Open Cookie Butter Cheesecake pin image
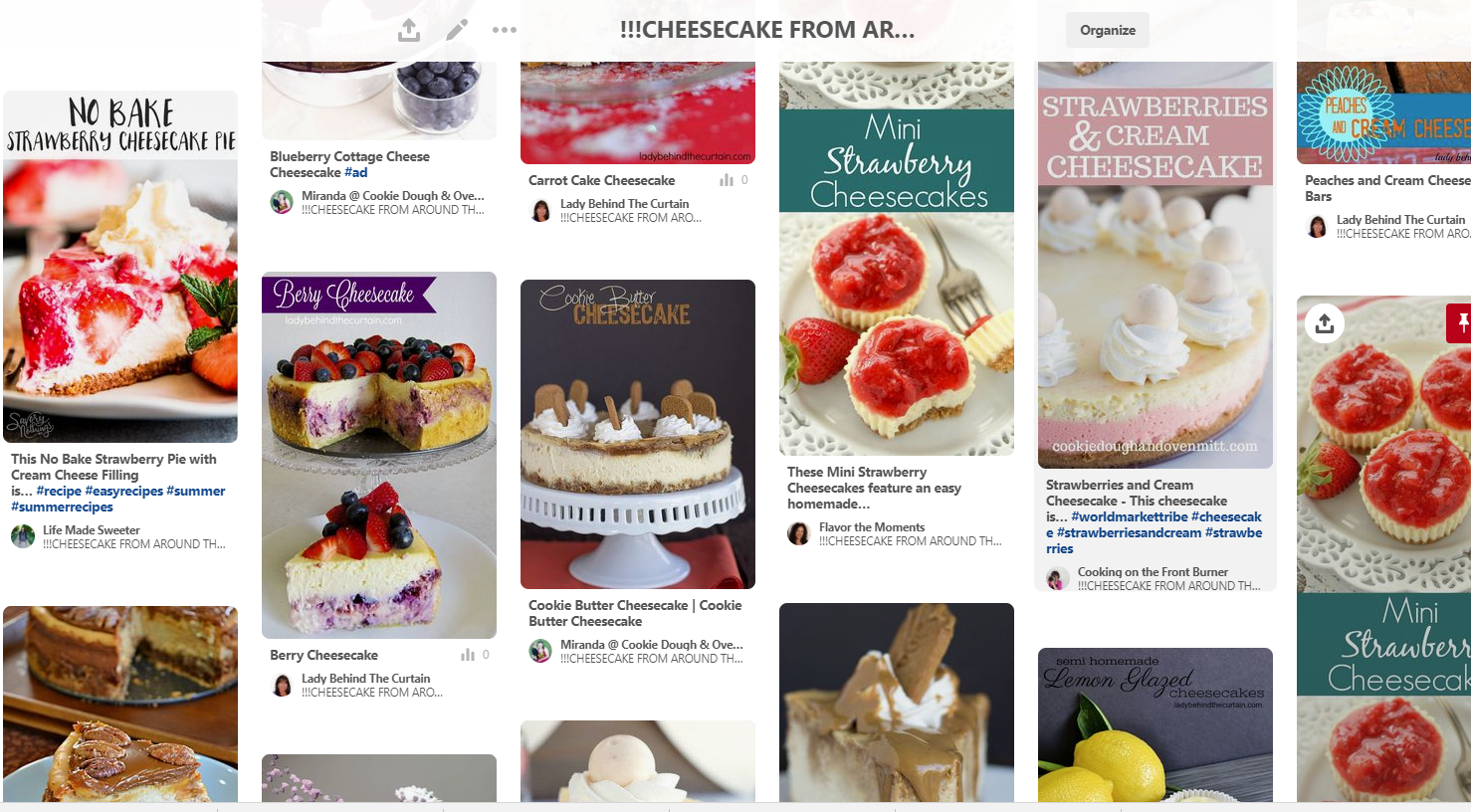 (x=638, y=434)
